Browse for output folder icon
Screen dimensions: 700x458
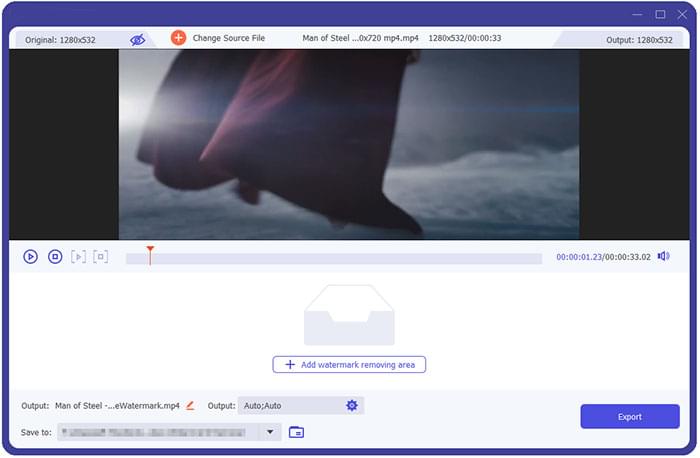pos(296,432)
